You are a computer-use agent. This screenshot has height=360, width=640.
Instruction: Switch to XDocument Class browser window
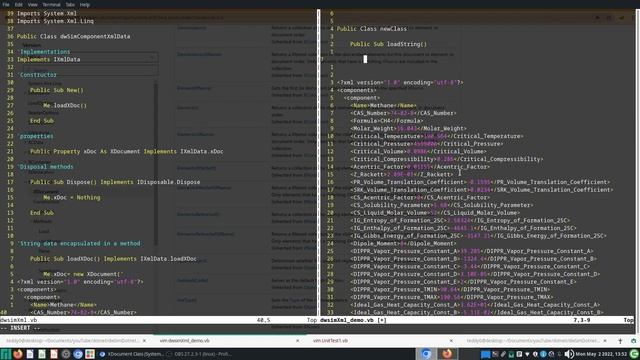tap(131, 354)
